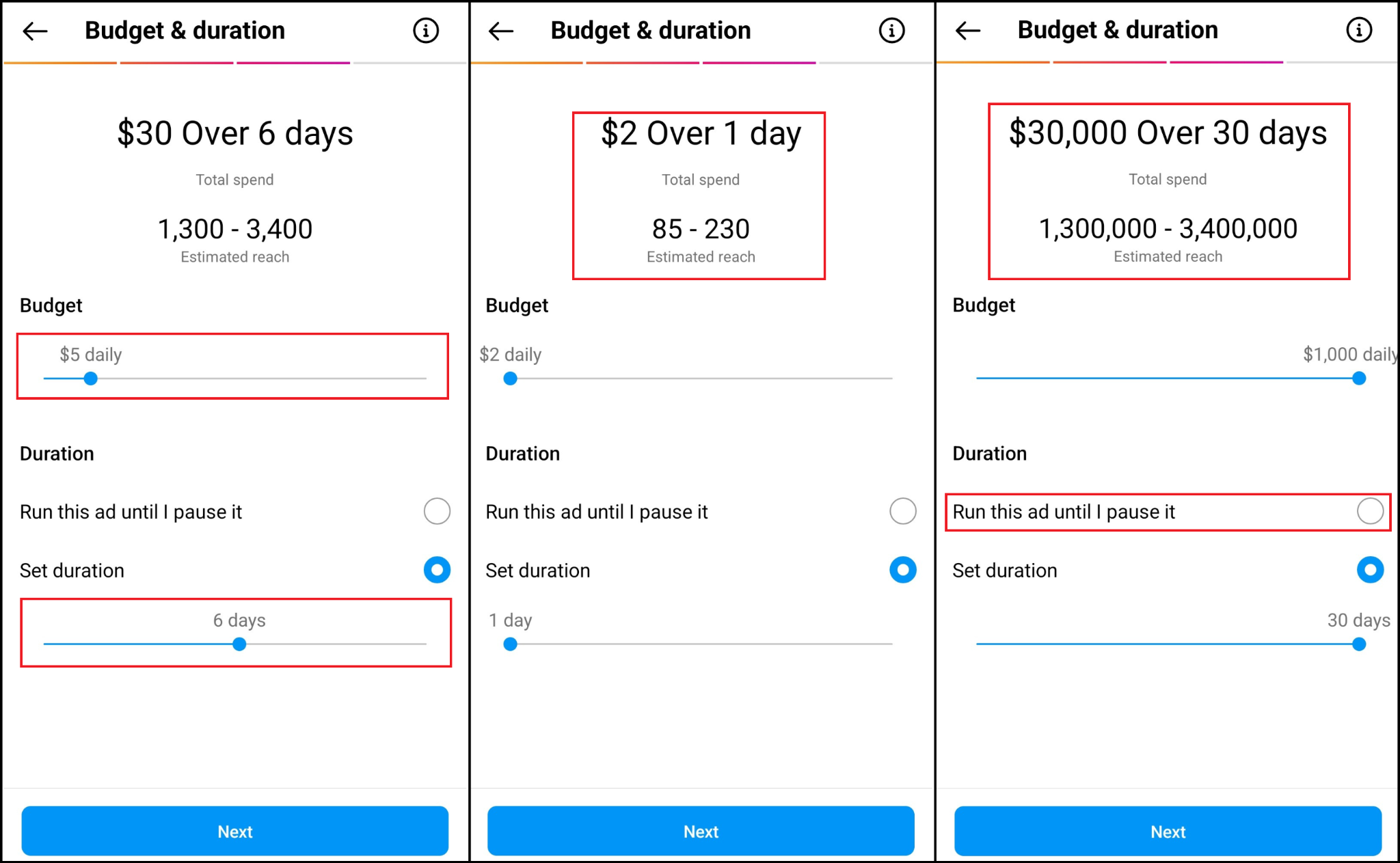1400x863 pixels.
Task: Open info icon on the $2 Over 1 day screen
Action: coord(892,31)
